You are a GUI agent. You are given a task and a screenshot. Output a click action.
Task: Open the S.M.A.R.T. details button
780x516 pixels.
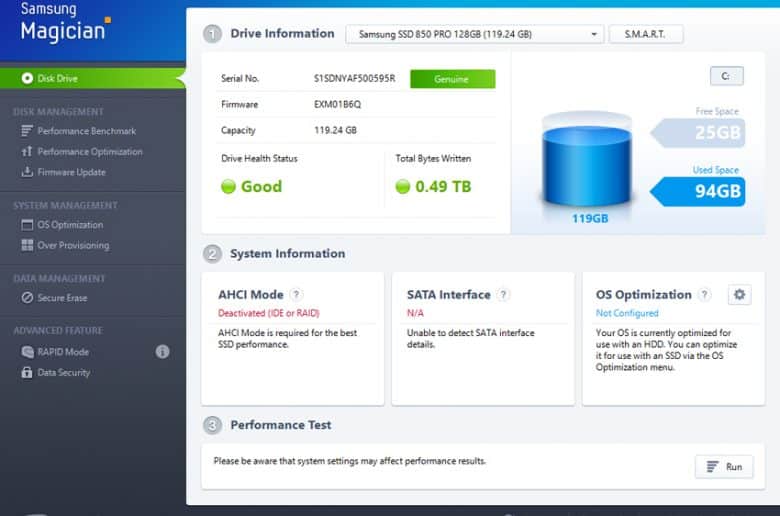pyautogui.click(x=646, y=34)
